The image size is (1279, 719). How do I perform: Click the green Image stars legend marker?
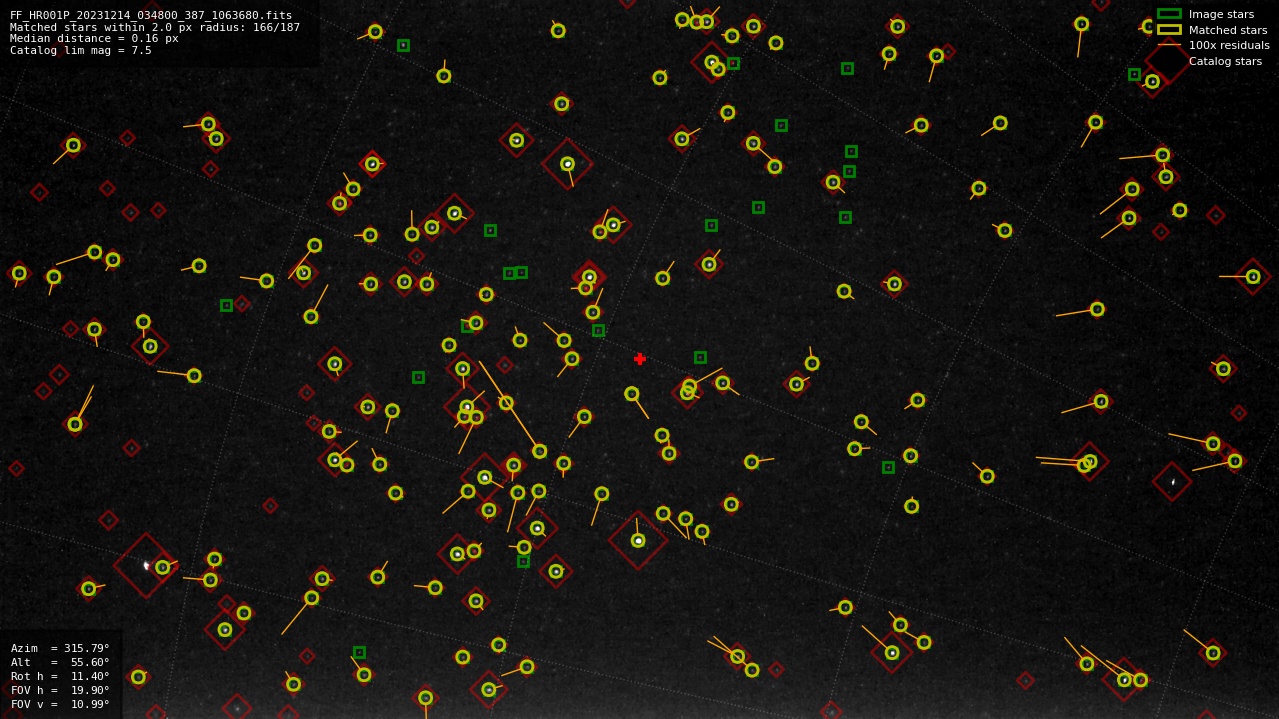[x=1169, y=14]
